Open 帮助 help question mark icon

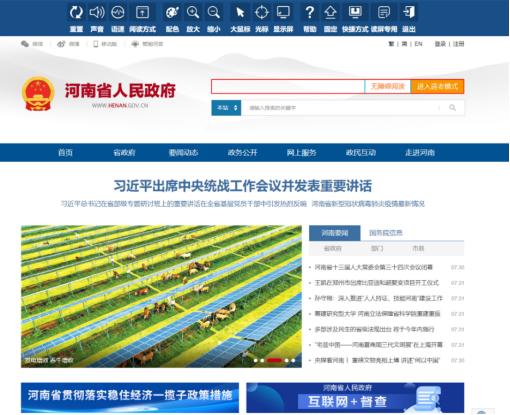[x=310, y=13]
